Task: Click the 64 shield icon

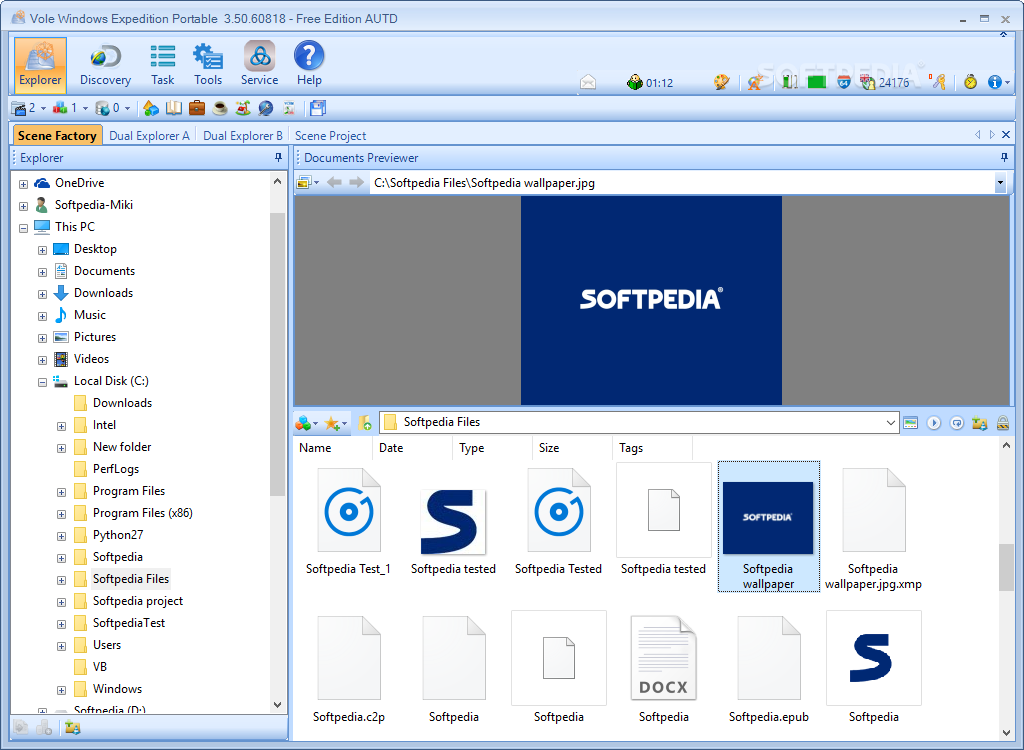Action: 843,82
